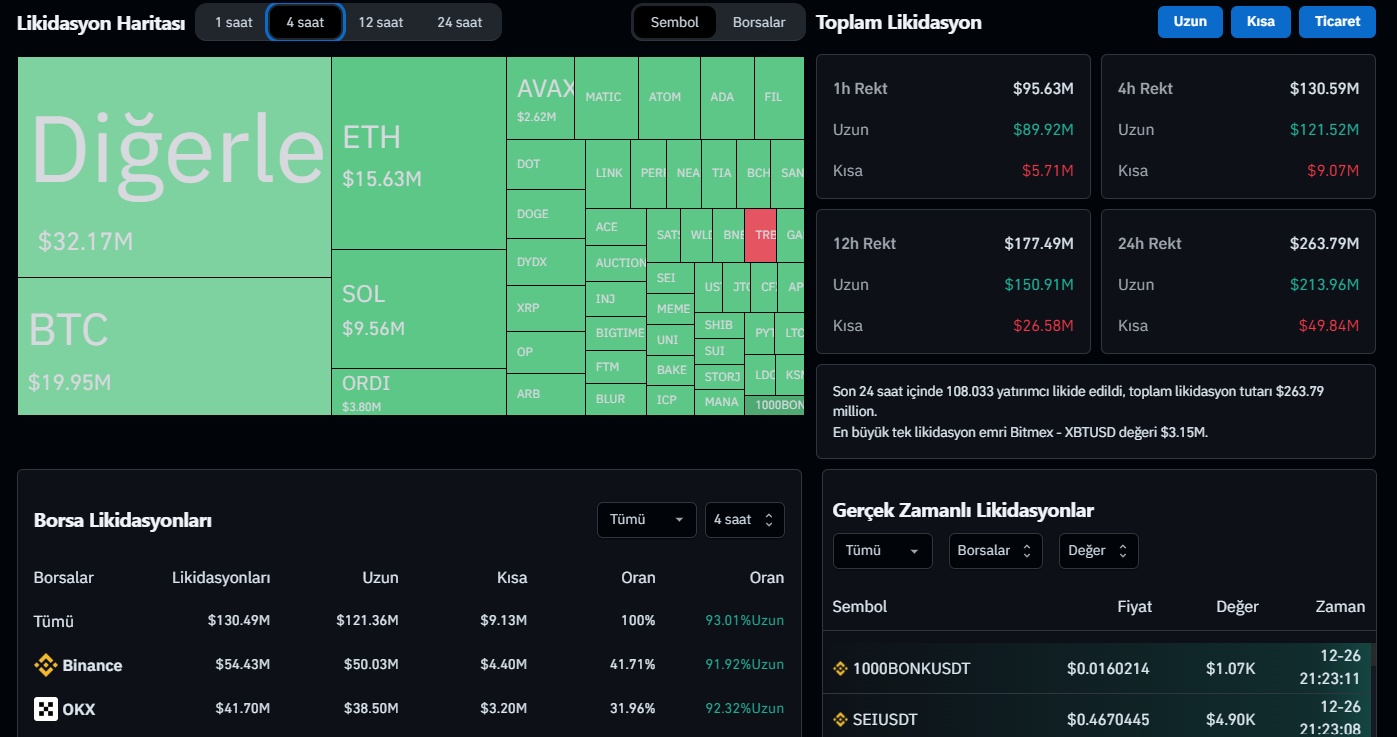Open the 4 saat selector in Borsa Likidasyonları
The image size is (1397, 737).
tap(744, 520)
